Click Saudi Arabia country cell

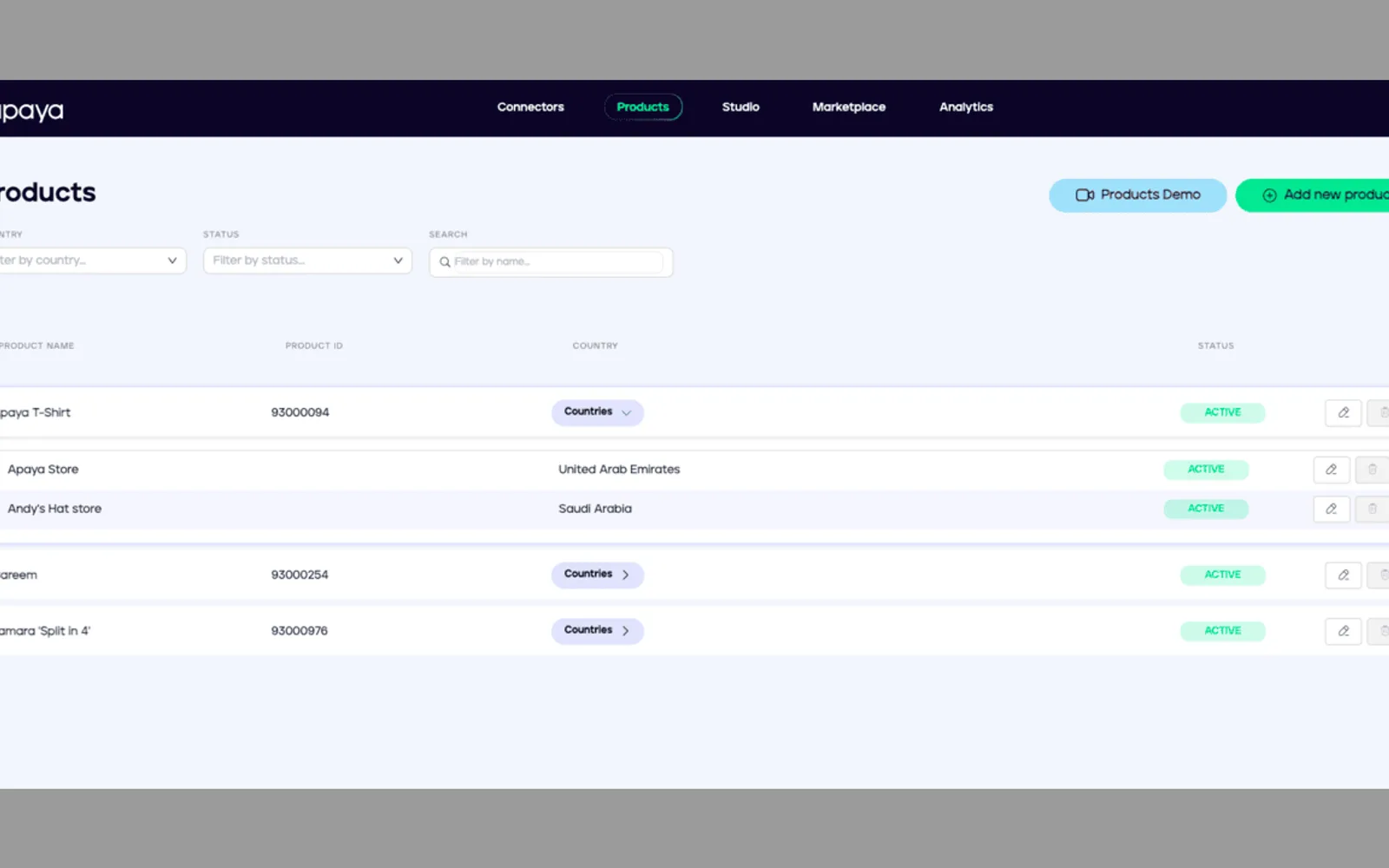(x=595, y=509)
